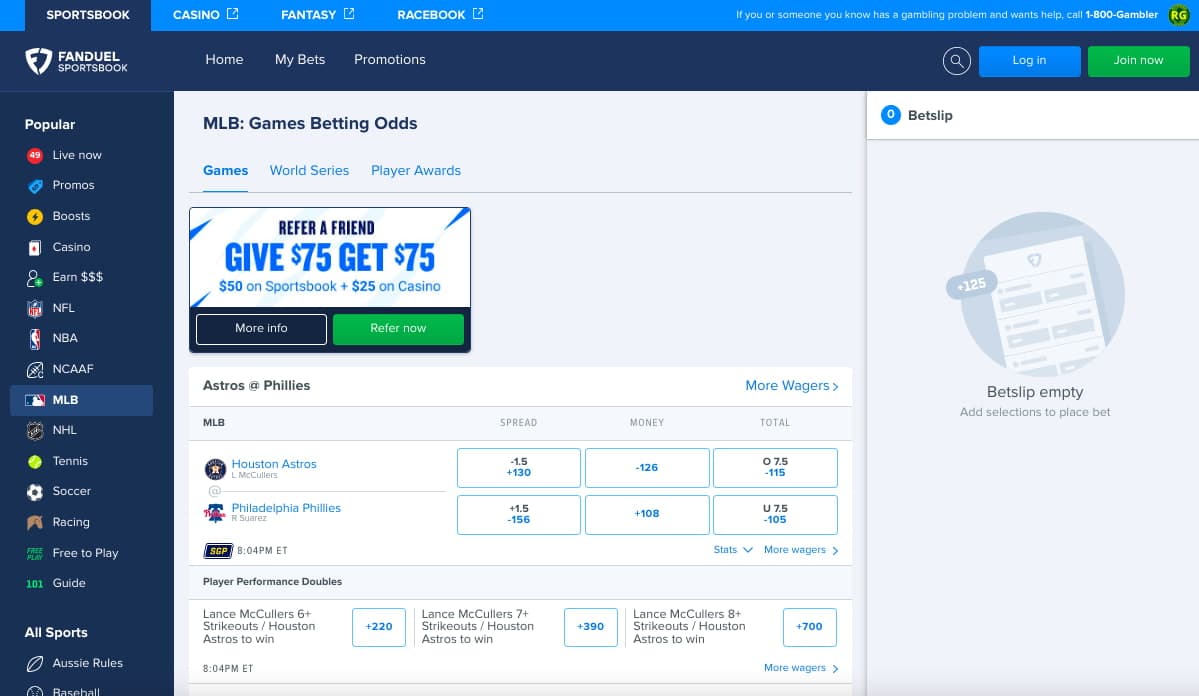Click the NCAAF football icon
1199x696 pixels.
coord(34,369)
